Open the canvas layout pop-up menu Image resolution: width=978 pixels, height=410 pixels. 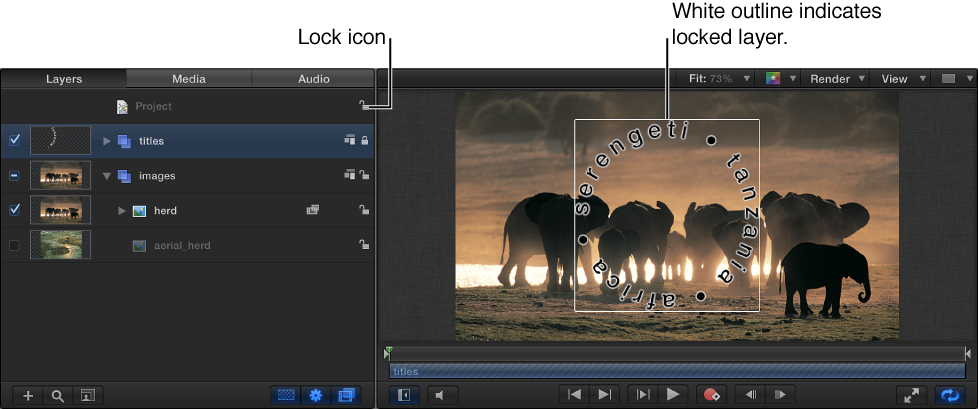pyautogui.click(x=956, y=79)
